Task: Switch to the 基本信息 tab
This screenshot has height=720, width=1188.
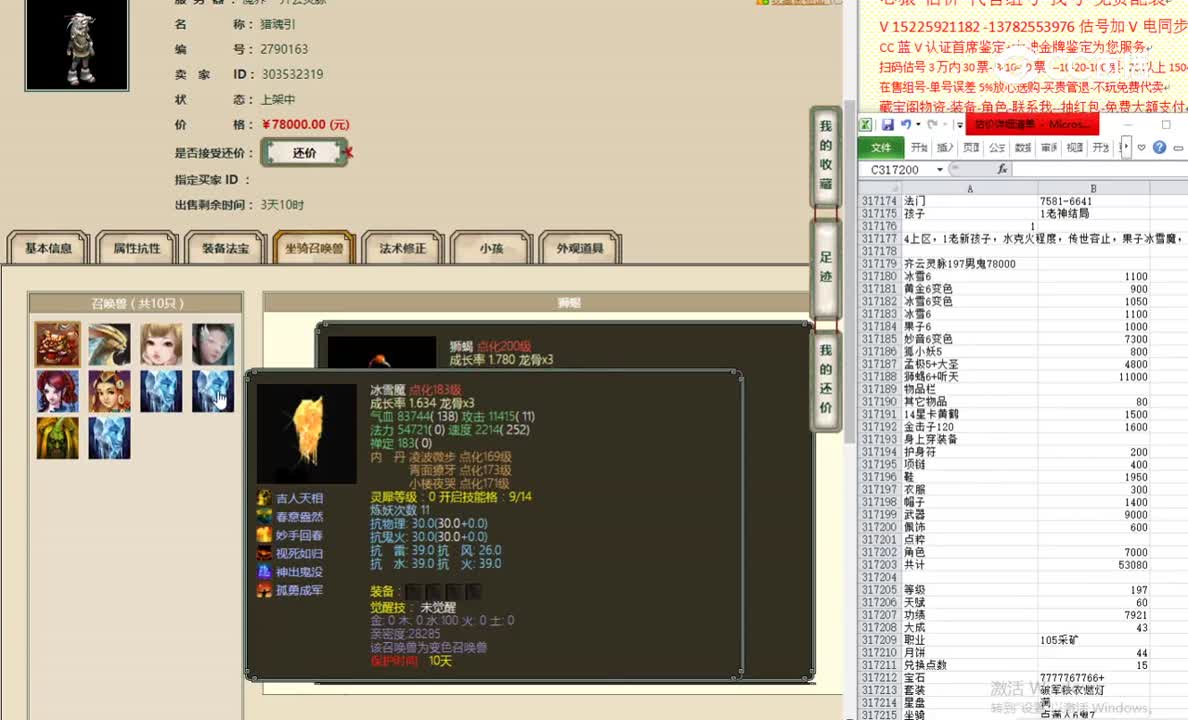Action: 46,247
